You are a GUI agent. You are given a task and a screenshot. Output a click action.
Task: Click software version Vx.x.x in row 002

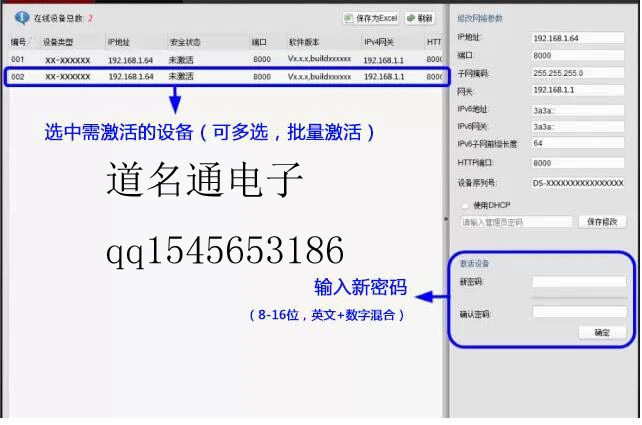click(319, 77)
